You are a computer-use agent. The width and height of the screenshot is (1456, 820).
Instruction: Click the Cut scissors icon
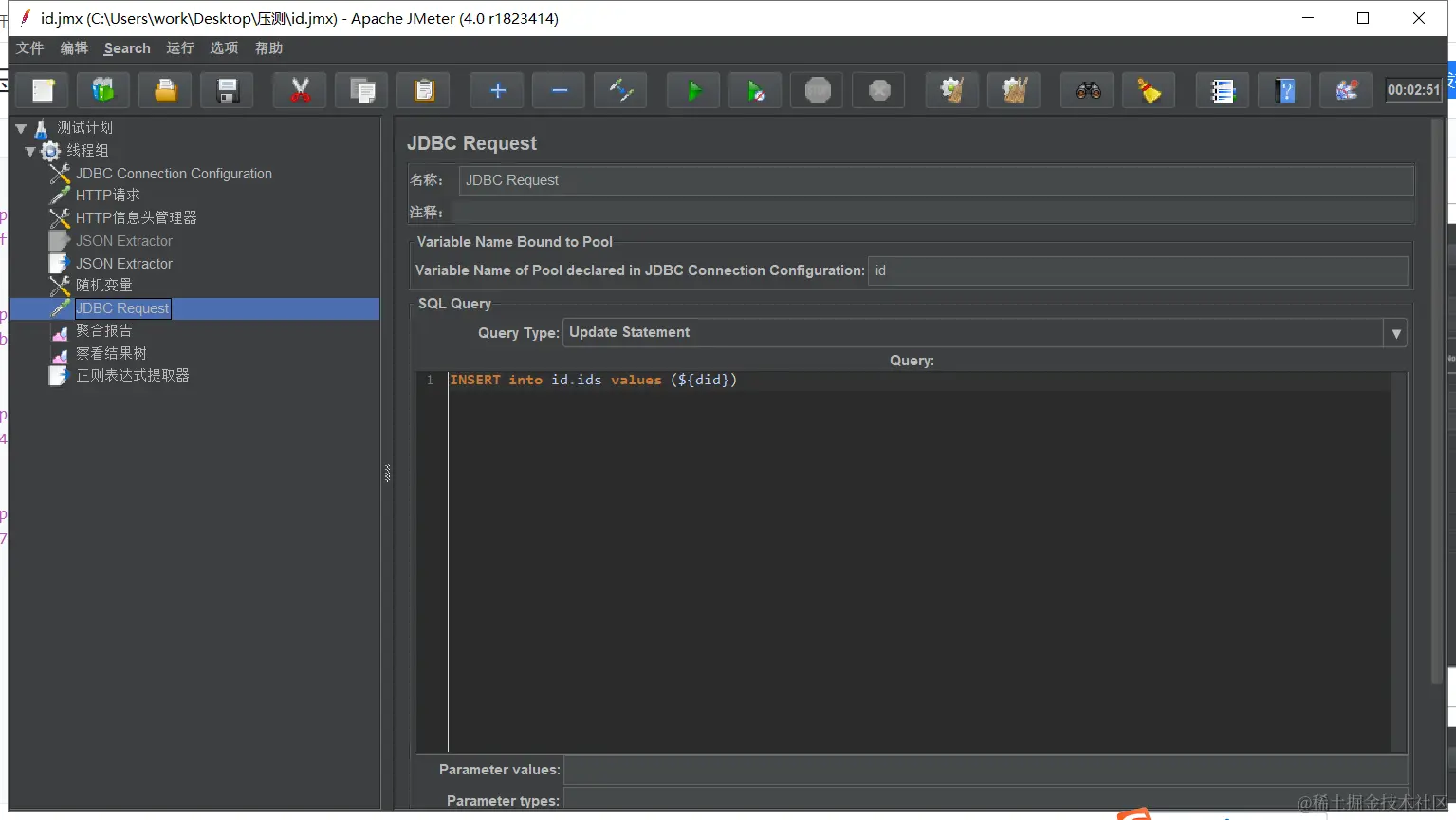pyautogui.click(x=300, y=91)
